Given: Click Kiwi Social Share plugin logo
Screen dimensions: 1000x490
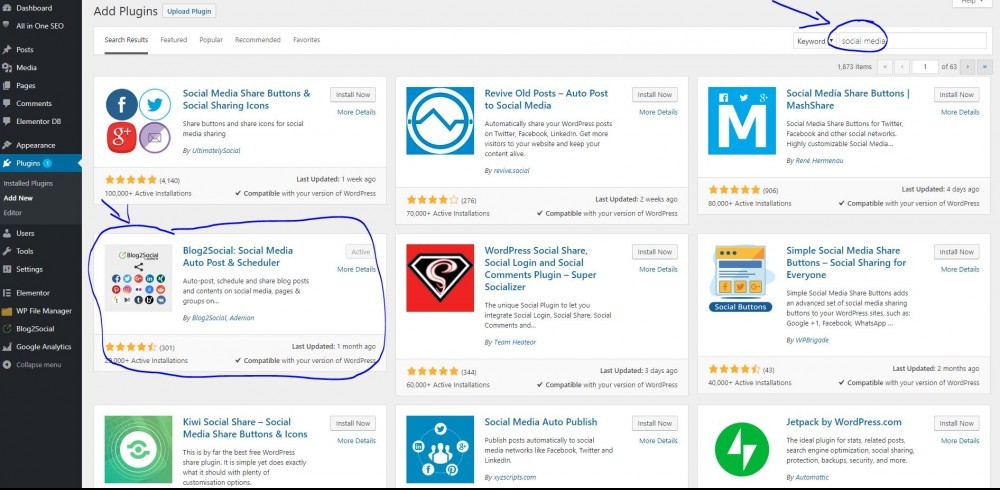Looking at the screenshot, I should (x=138, y=449).
